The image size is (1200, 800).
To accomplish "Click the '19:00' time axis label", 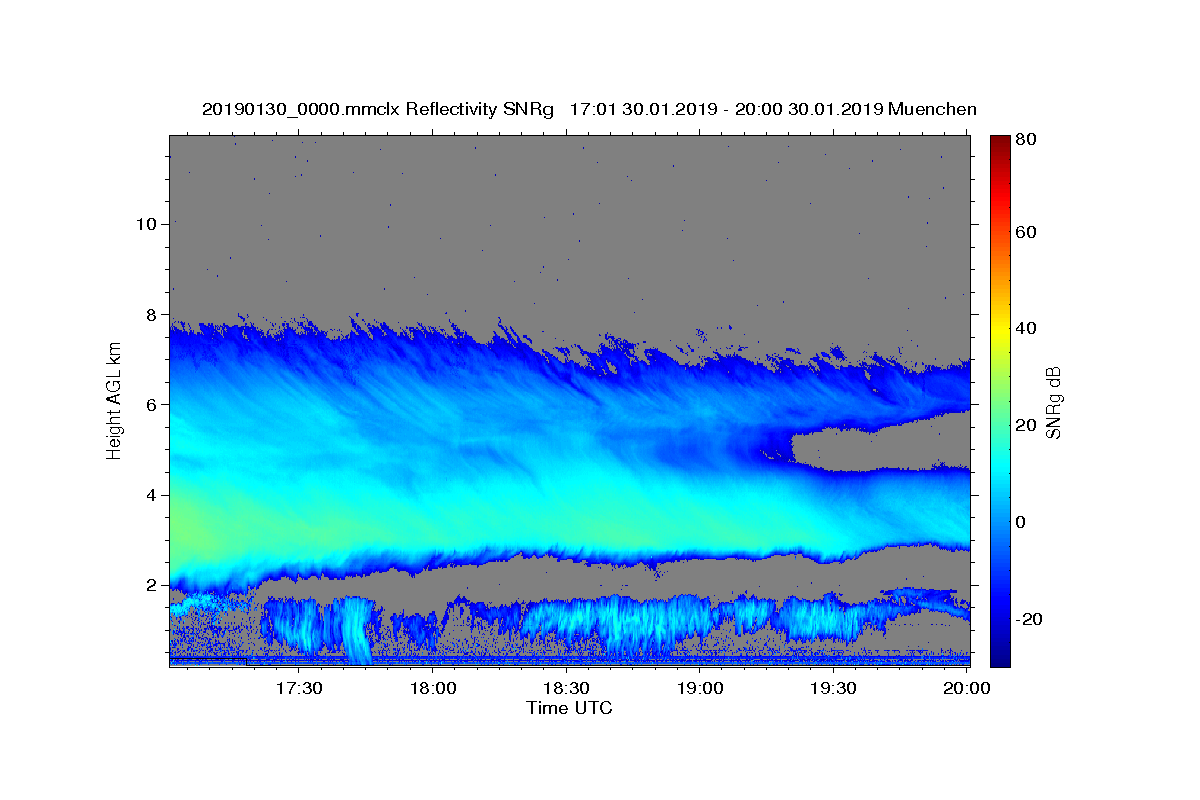I will (x=700, y=688).
